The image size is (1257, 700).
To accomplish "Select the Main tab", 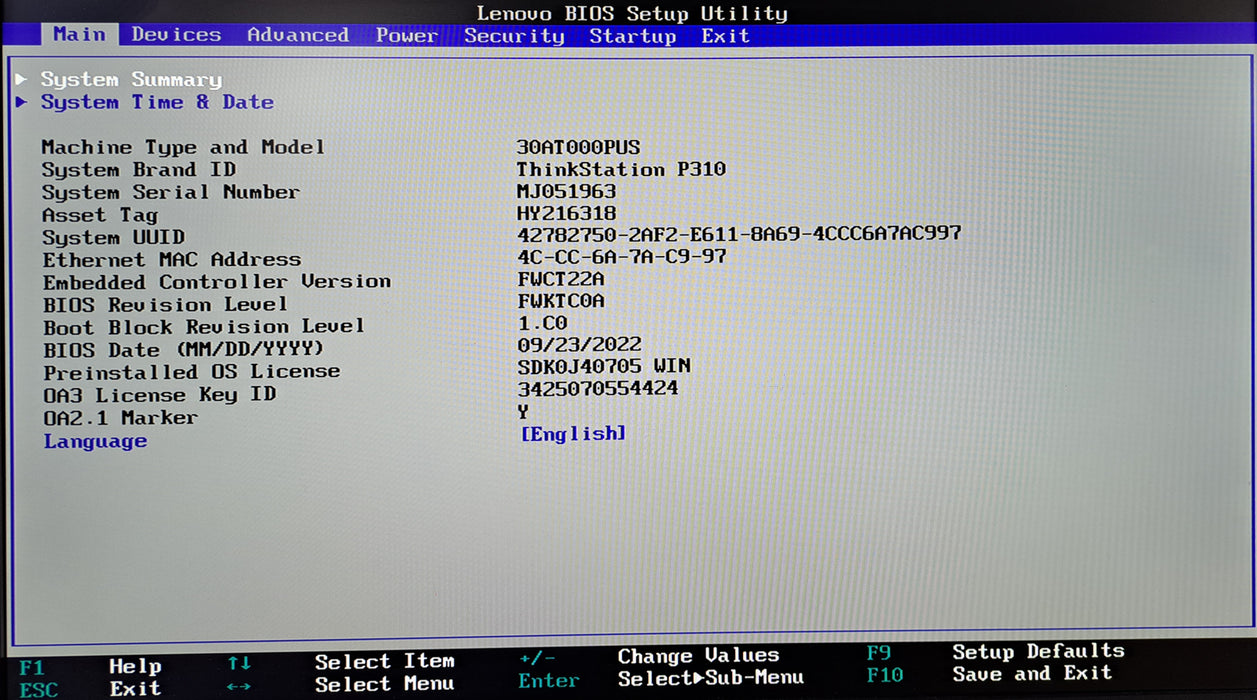I will pos(79,34).
